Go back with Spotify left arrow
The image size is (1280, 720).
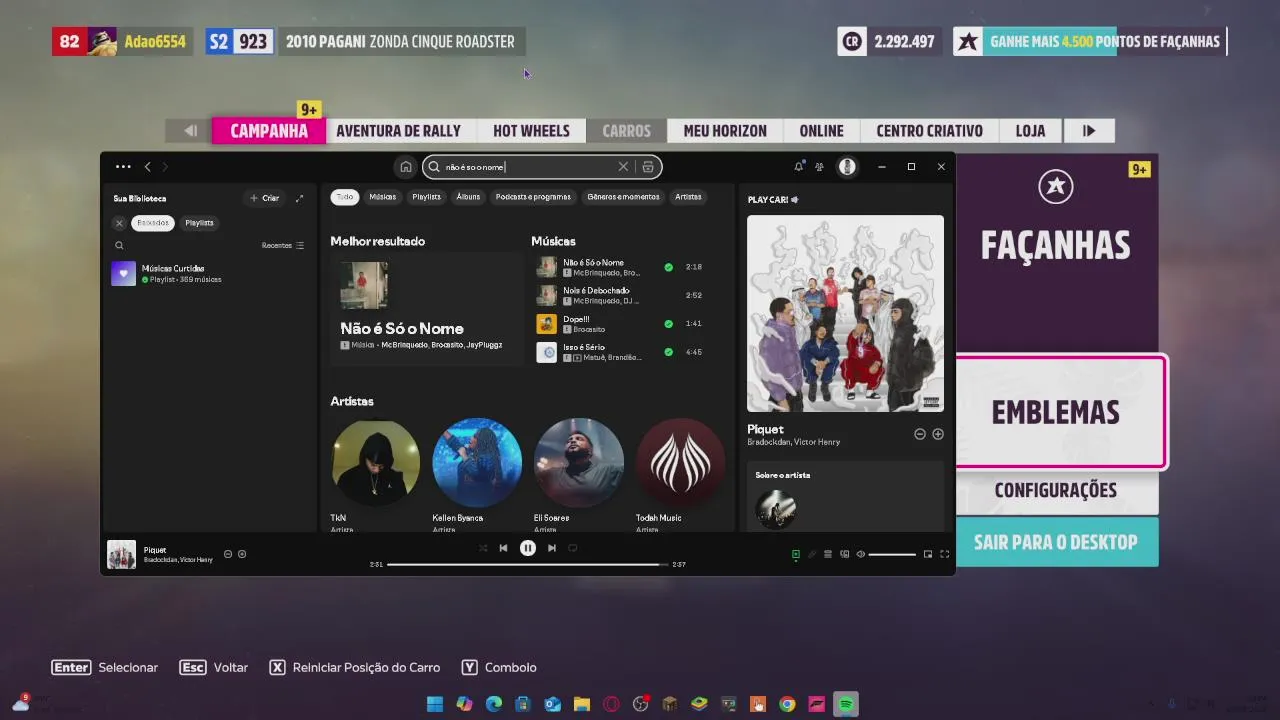coord(147,167)
